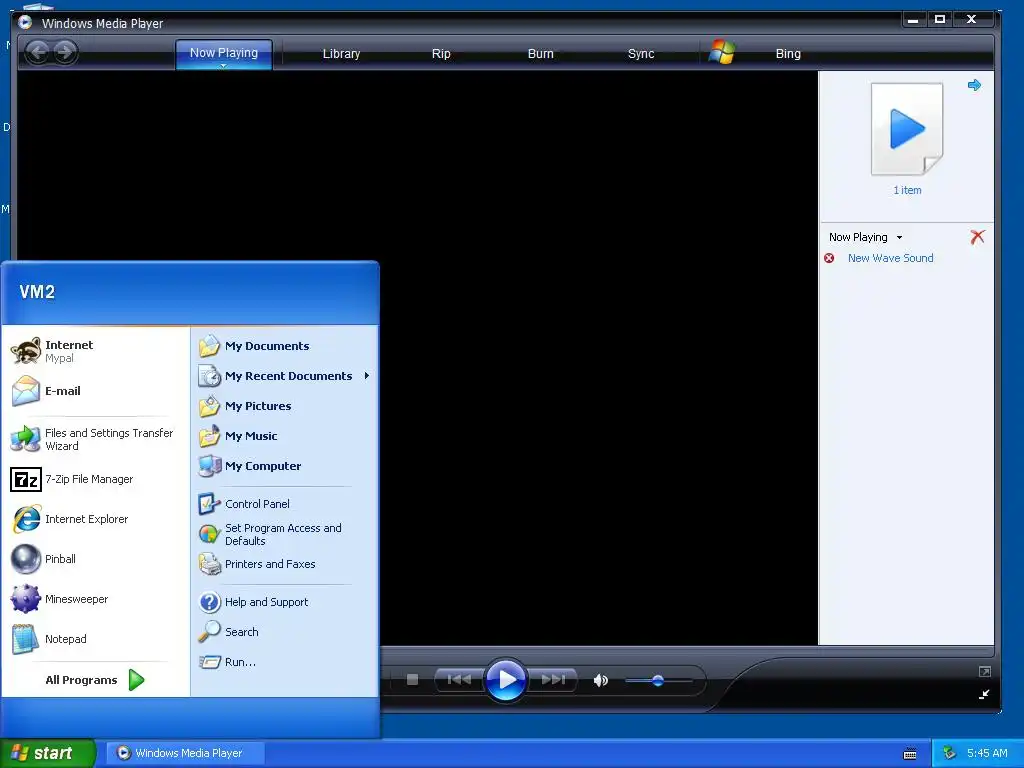Click the Stop playback button
Viewport: 1024px width, 768px height.
pos(412,680)
